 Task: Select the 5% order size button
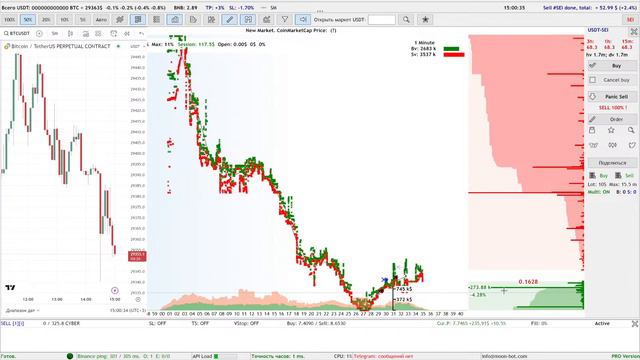pos(83,20)
